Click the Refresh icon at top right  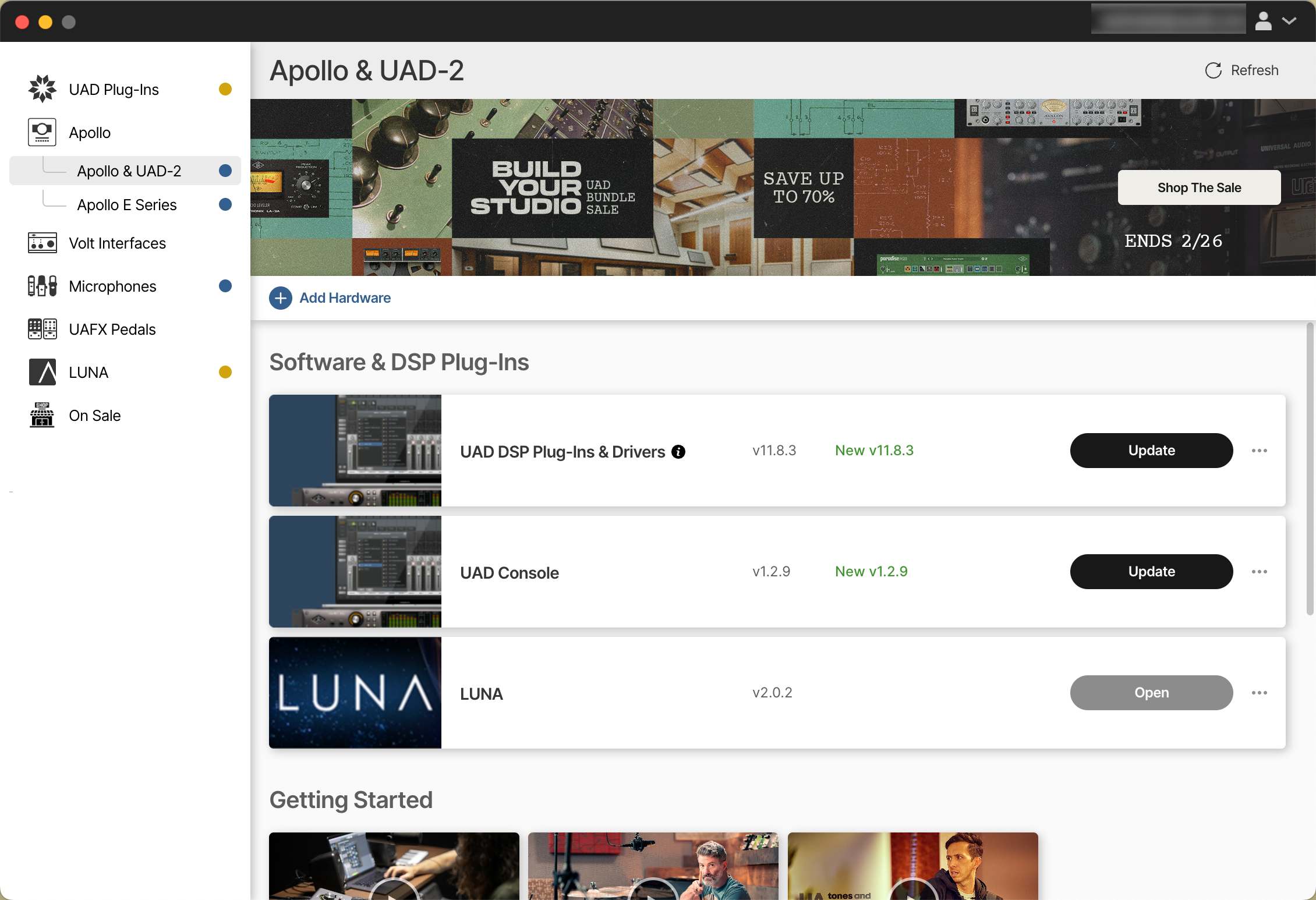pyautogui.click(x=1213, y=70)
